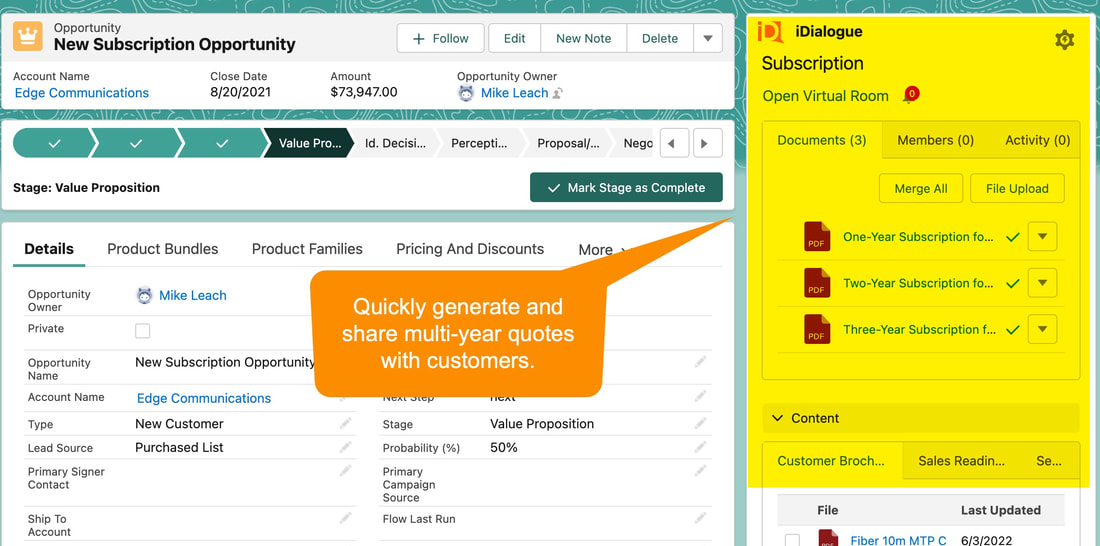This screenshot has height=546, width=1100.
Task: Click the File Upload button
Action: [1017, 189]
